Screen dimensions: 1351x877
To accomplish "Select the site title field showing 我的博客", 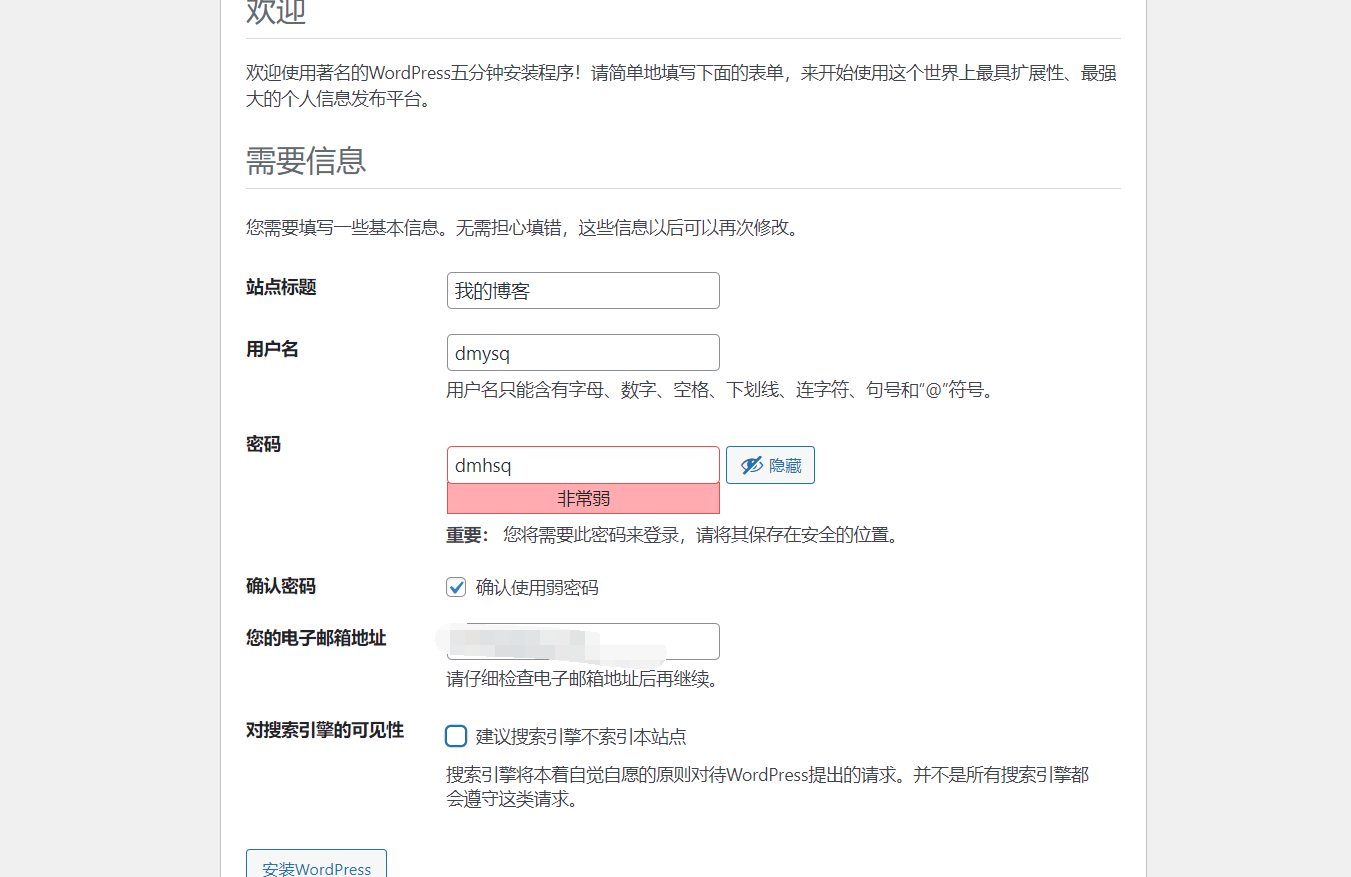I will [583, 290].
